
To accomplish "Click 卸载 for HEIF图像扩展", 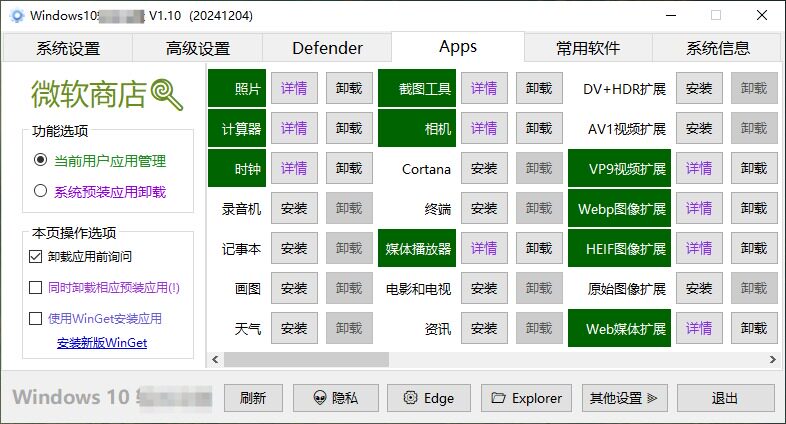I will tap(754, 248).
